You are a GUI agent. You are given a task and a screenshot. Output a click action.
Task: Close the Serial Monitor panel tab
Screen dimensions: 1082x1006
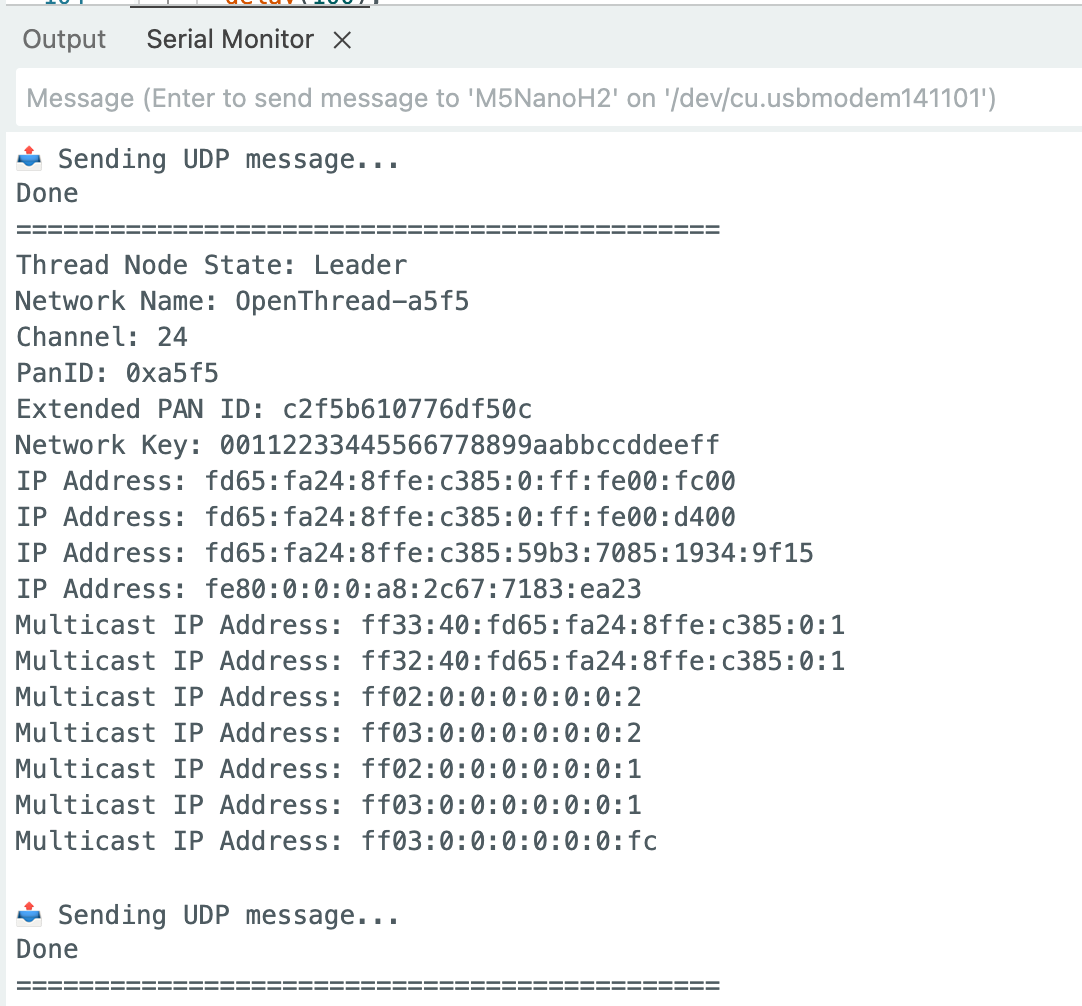[342, 40]
